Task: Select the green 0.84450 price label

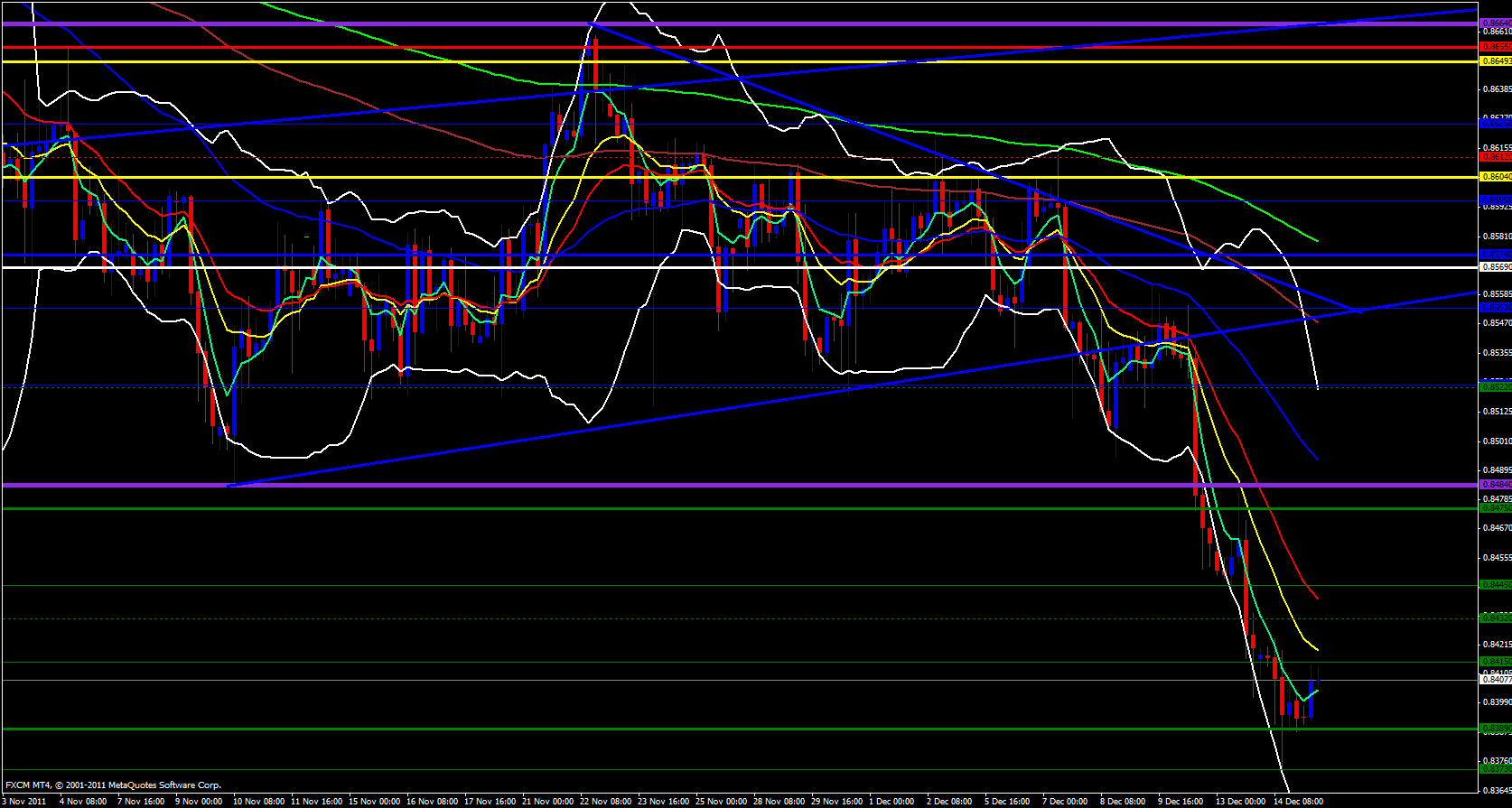Action: (x=1495, y=585)
